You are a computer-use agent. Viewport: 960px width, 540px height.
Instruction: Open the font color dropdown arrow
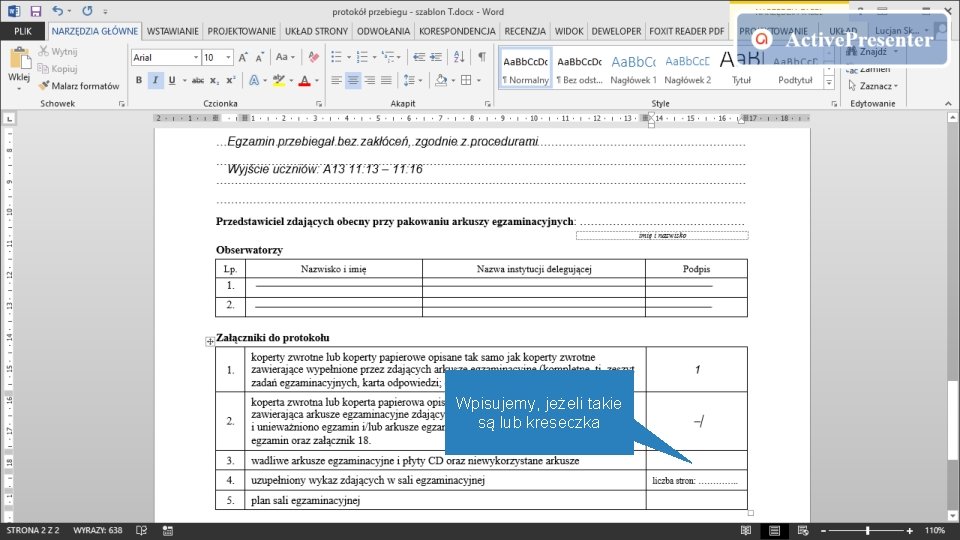(317, 80)
